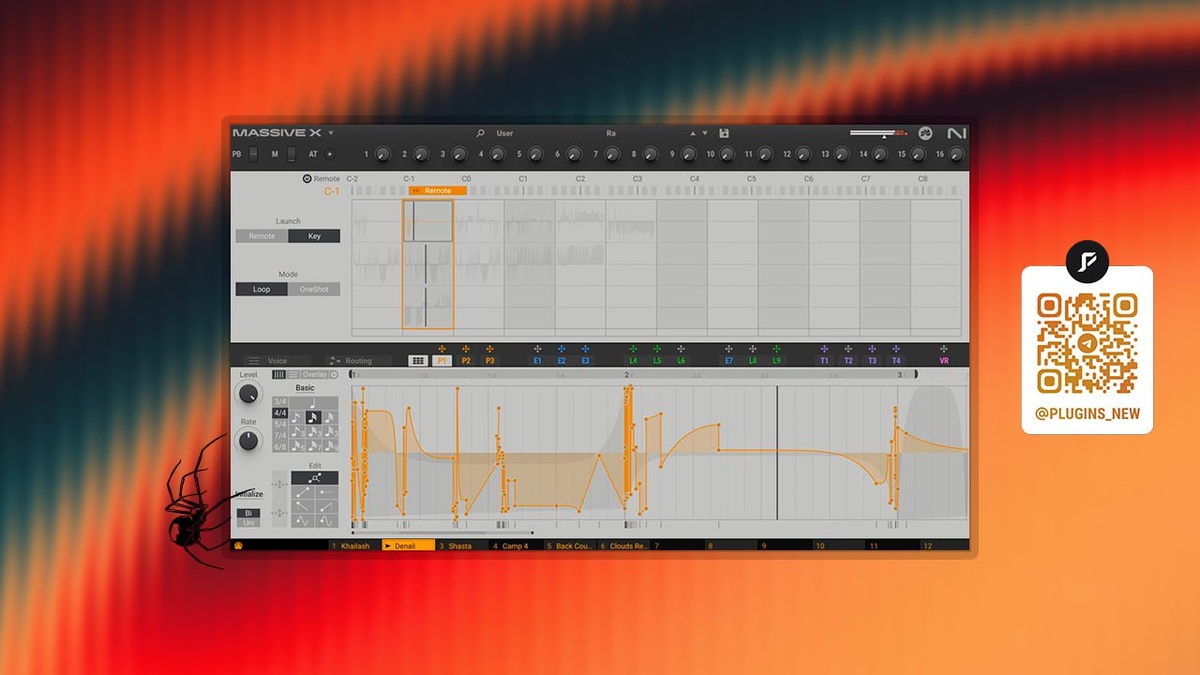Open the Native Instruments NI logo
The width and height of the screenshot is (1200, 675).
(957, 133)
